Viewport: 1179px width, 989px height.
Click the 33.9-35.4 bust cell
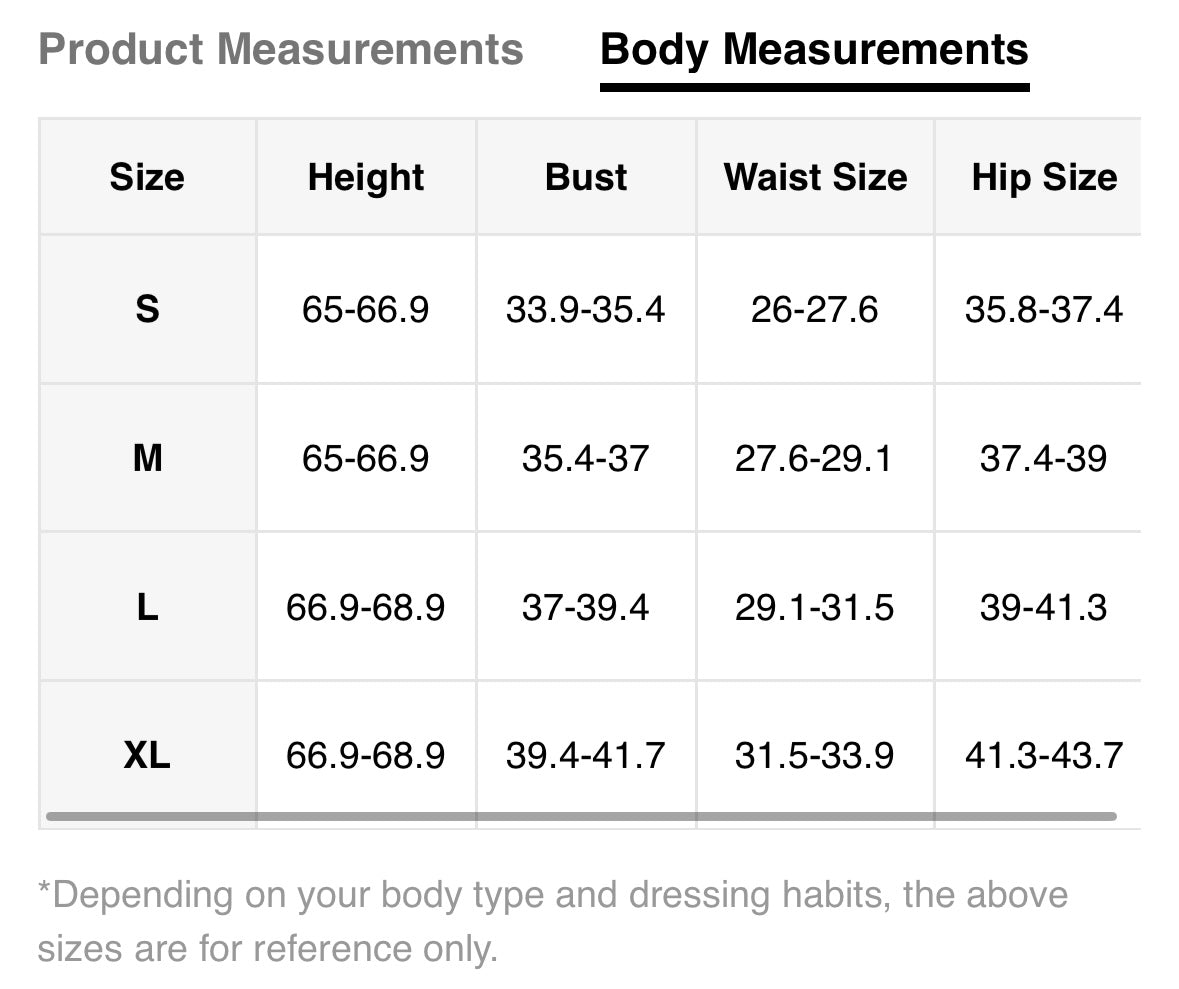(585, 309)
